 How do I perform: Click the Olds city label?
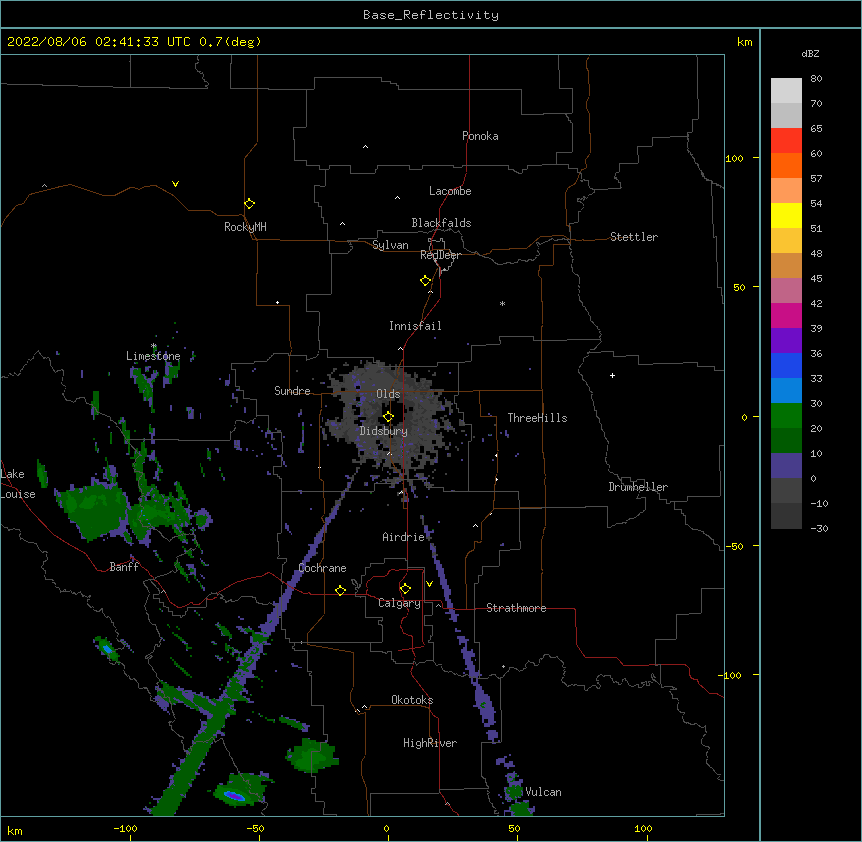[388, 394]
